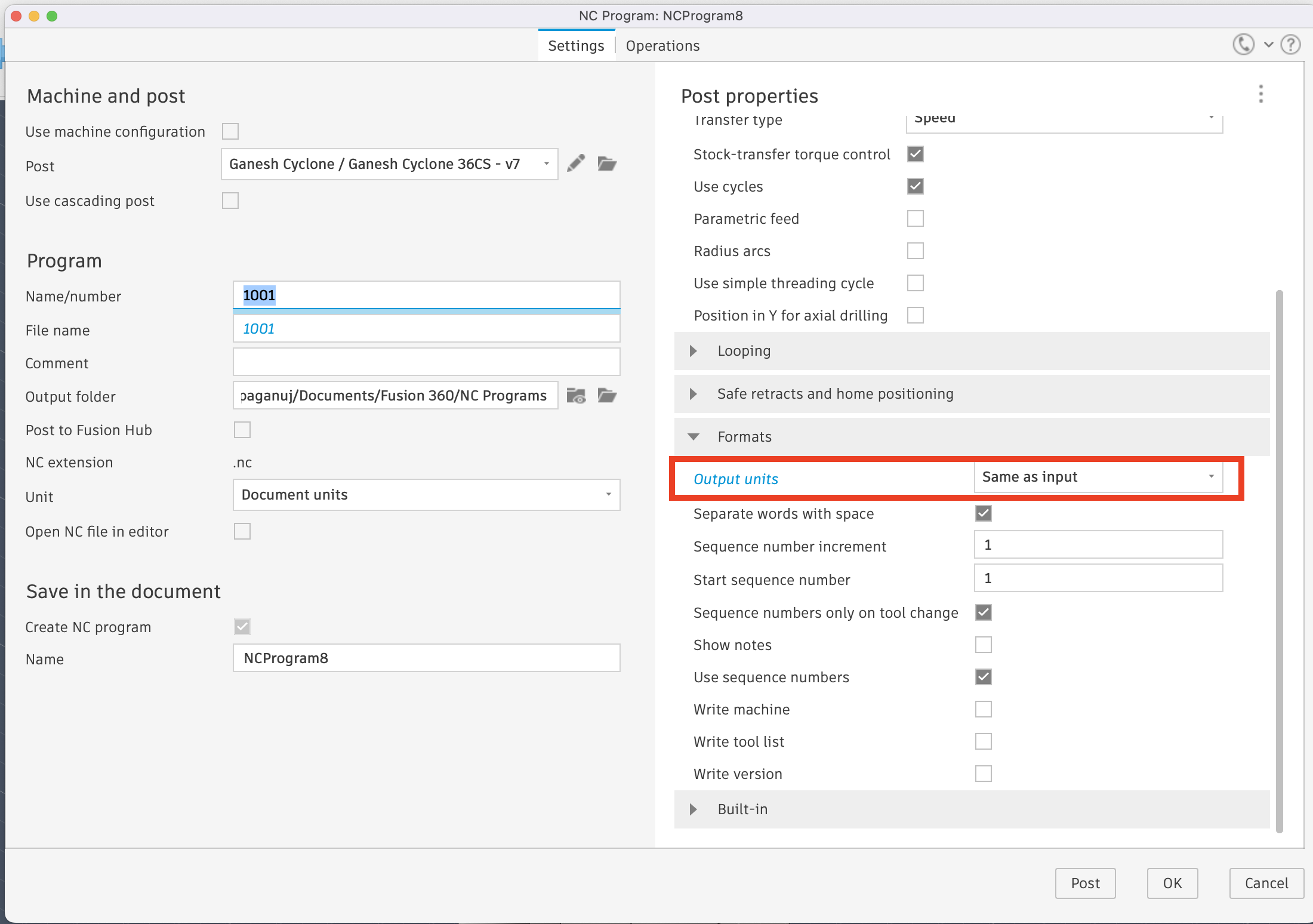Check the Radius arcs option

pos(915,251)
